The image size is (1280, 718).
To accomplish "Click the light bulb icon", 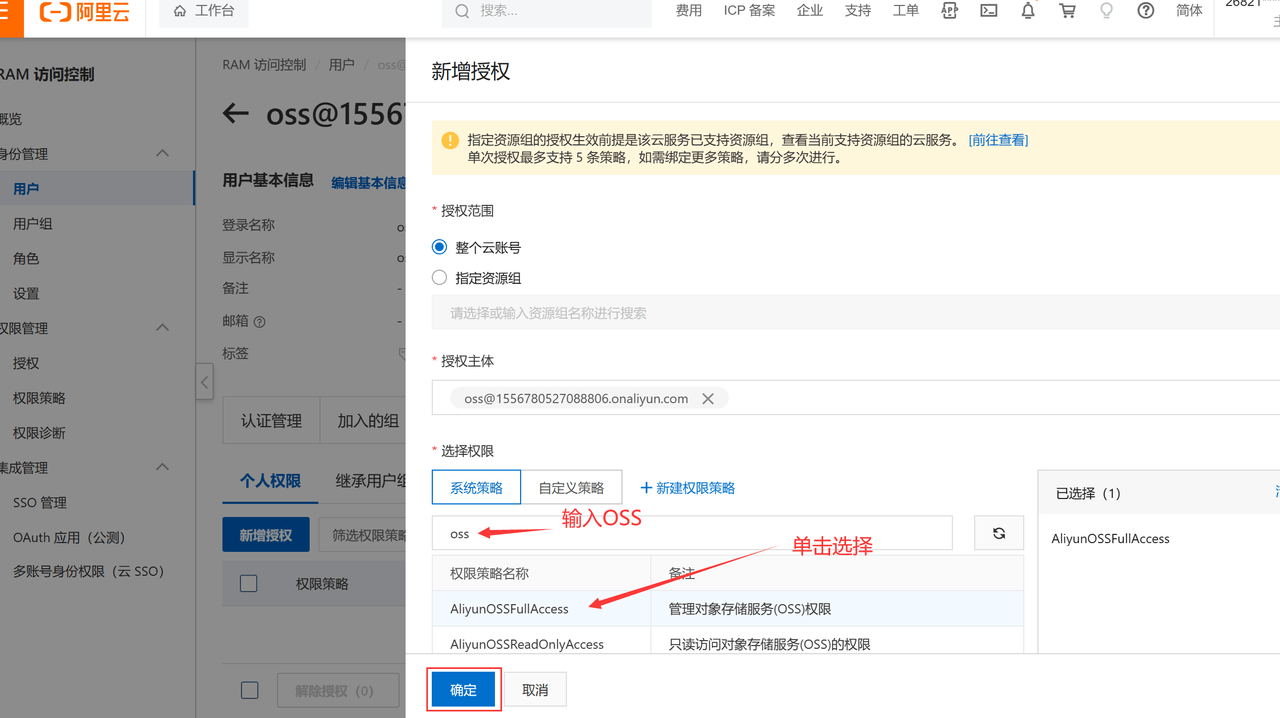I will tap(1106, 11).
